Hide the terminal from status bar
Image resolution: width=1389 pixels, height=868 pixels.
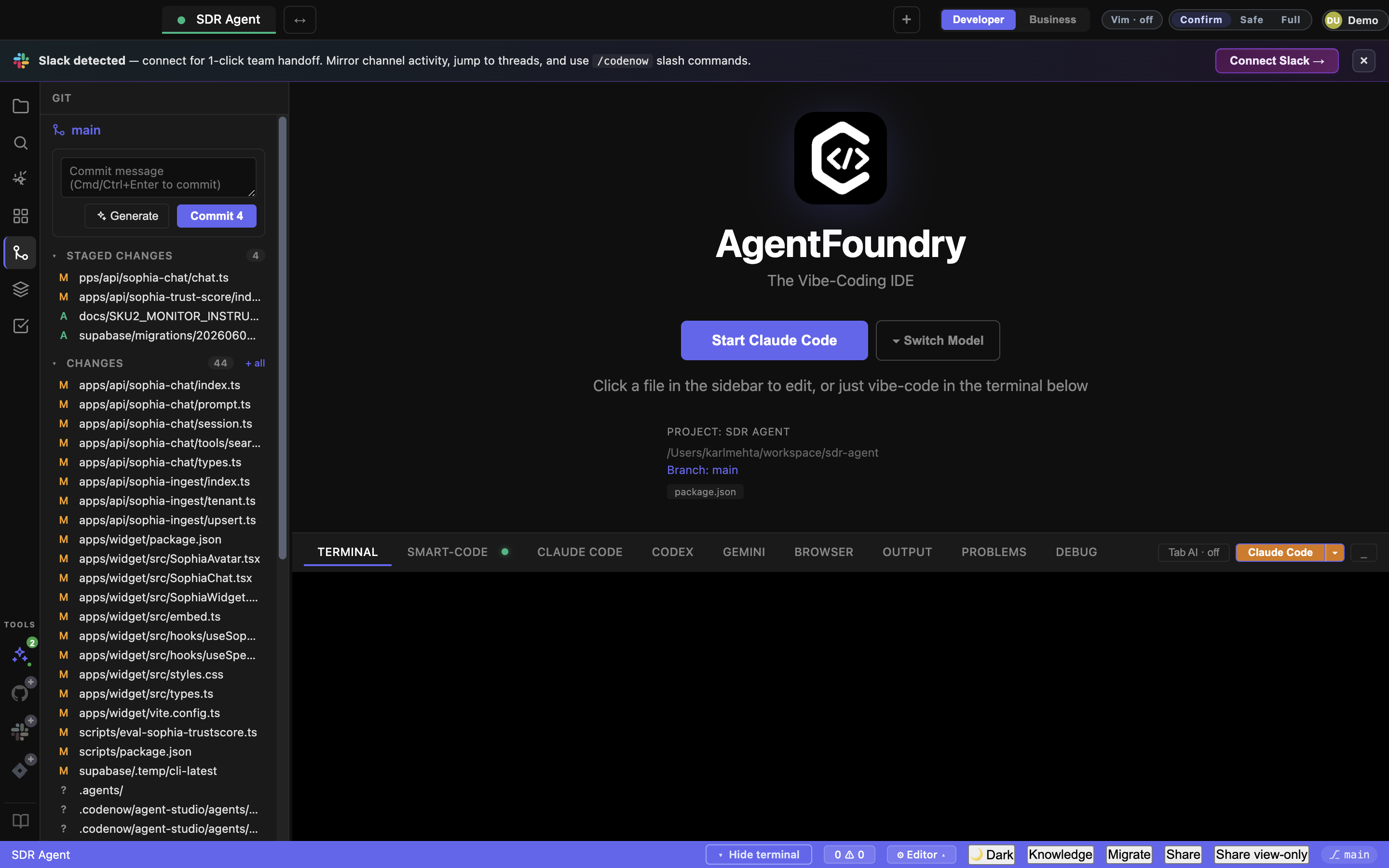pyautogui.click(x=758, y=855)
